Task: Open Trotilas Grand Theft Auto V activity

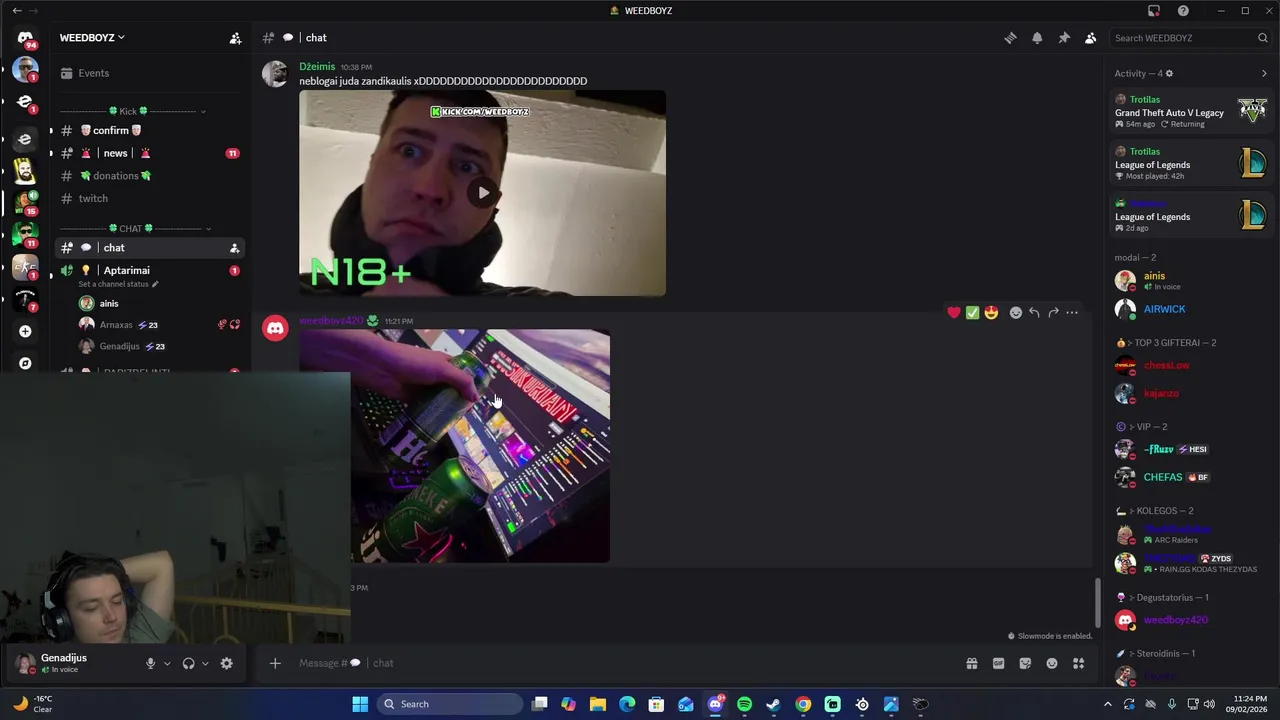Action: pos(1191,112)
